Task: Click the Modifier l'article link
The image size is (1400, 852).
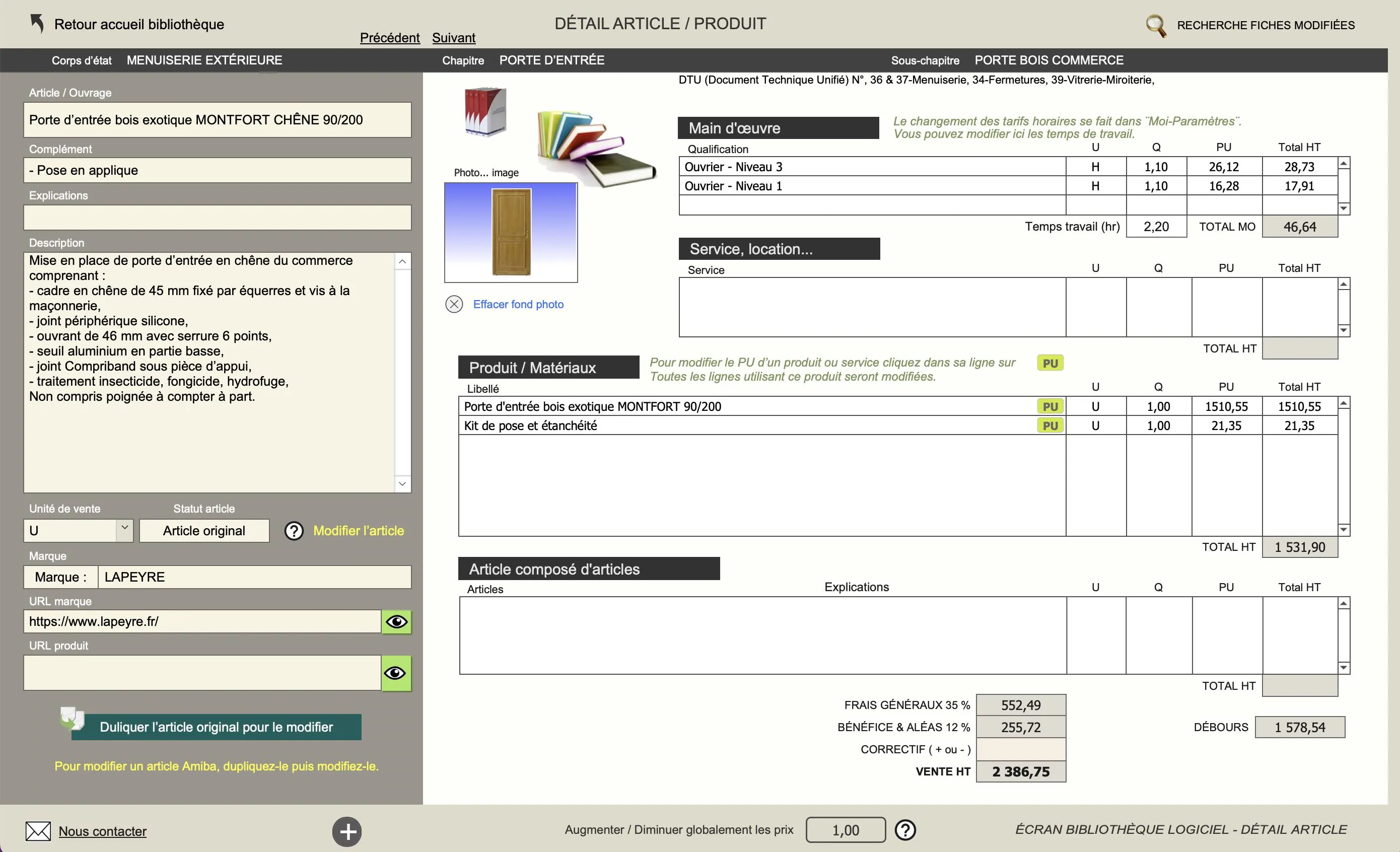Action: pos(359,531)
